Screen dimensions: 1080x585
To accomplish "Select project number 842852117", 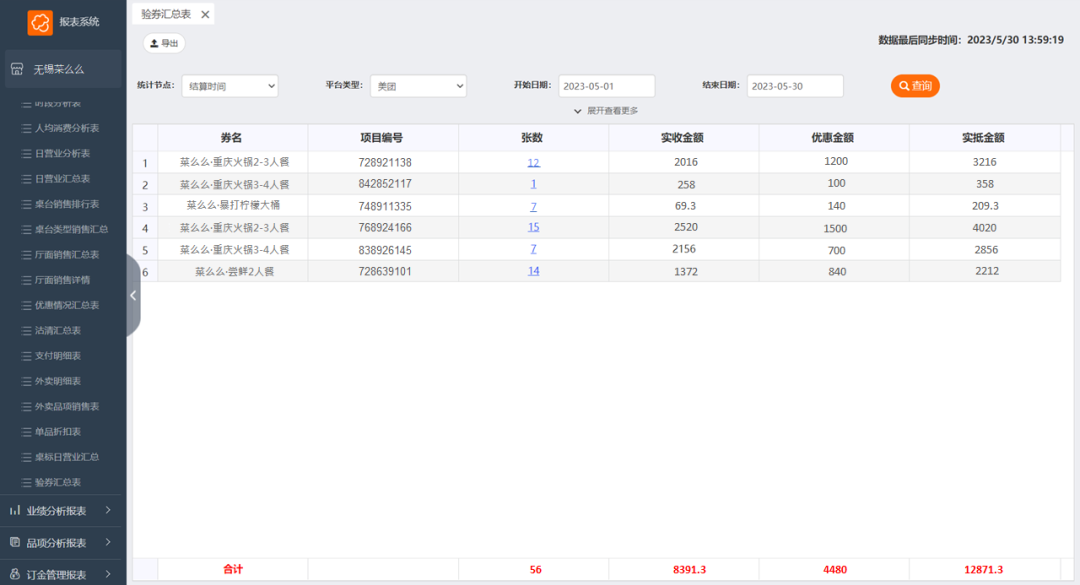I will 384,184.
